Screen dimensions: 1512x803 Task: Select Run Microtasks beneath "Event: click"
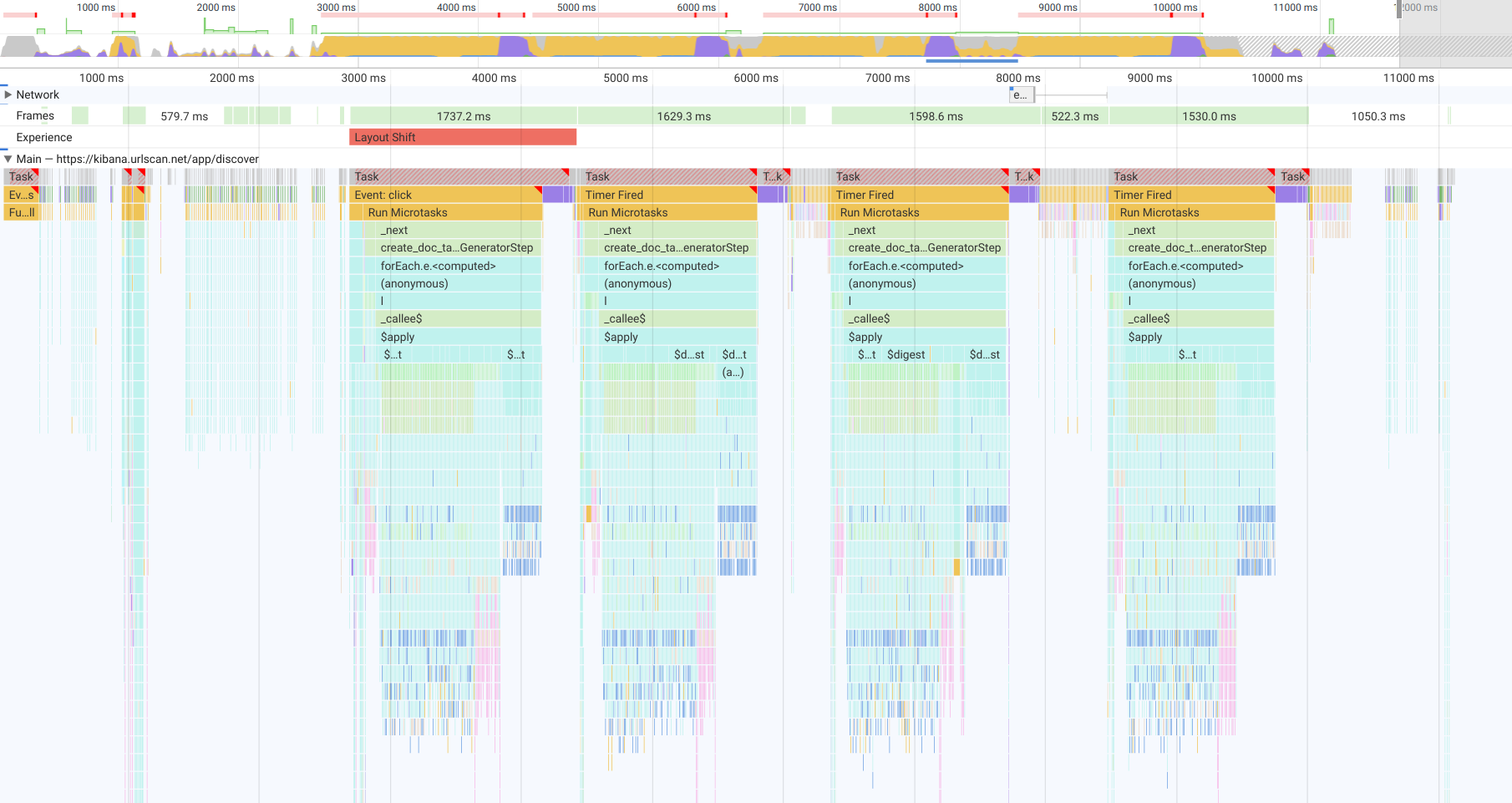pyautogui.click(x=453, y=212)
